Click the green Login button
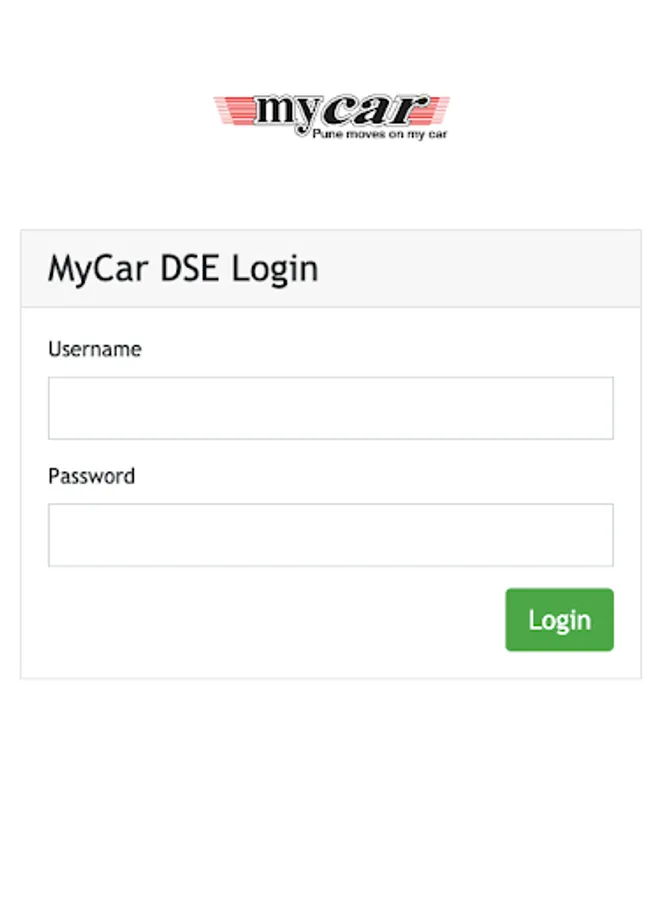The height and width of the screenshot is (900, 661). pos(559,619)
